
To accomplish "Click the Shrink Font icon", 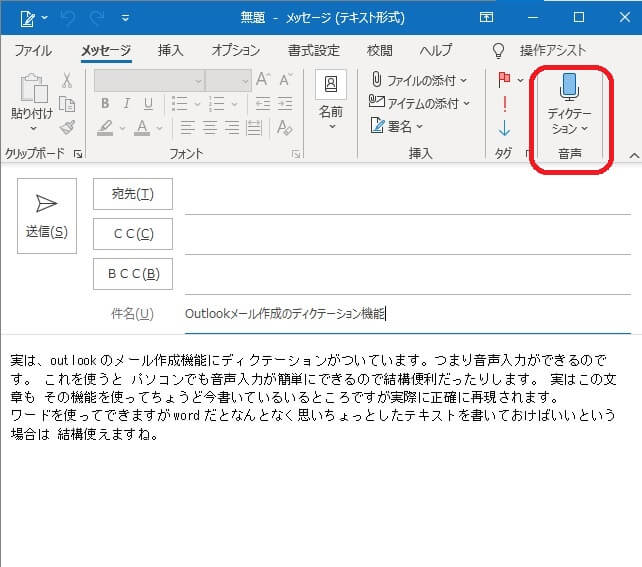I will [286, 79].
